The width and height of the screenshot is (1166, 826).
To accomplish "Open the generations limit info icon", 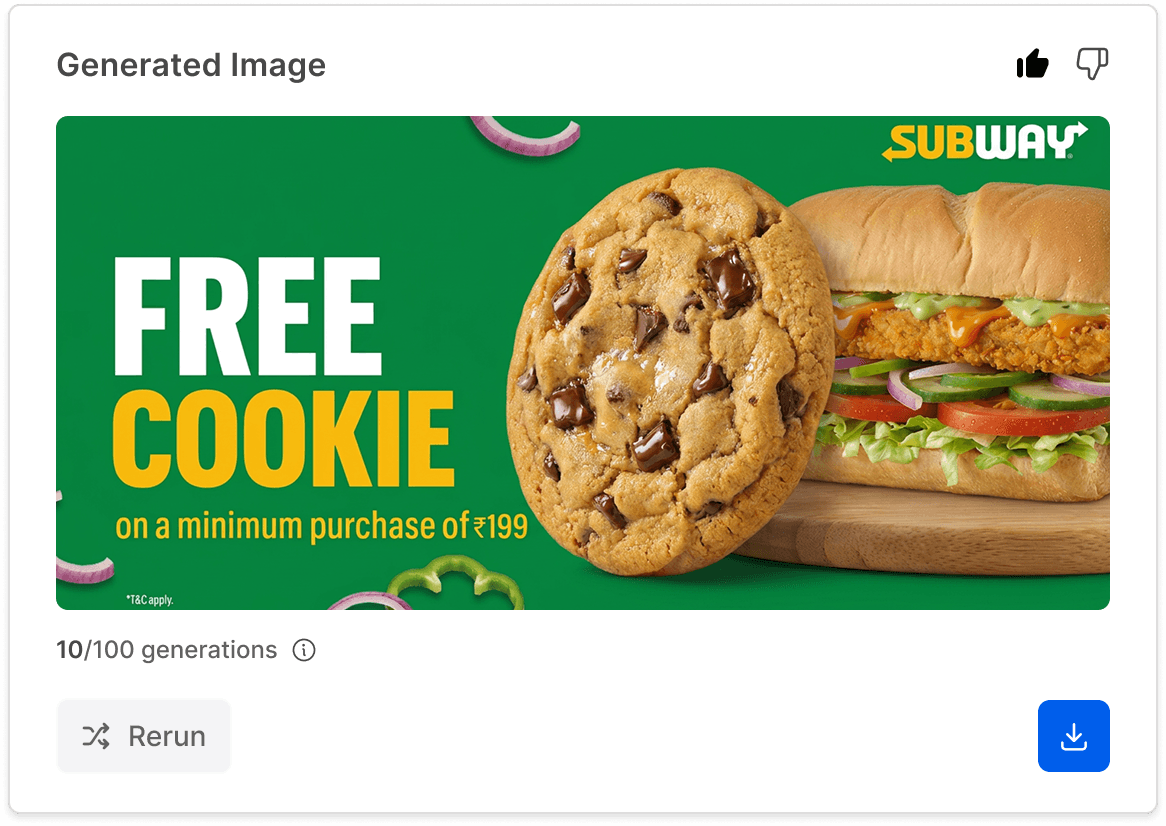I will click(303, 650).
